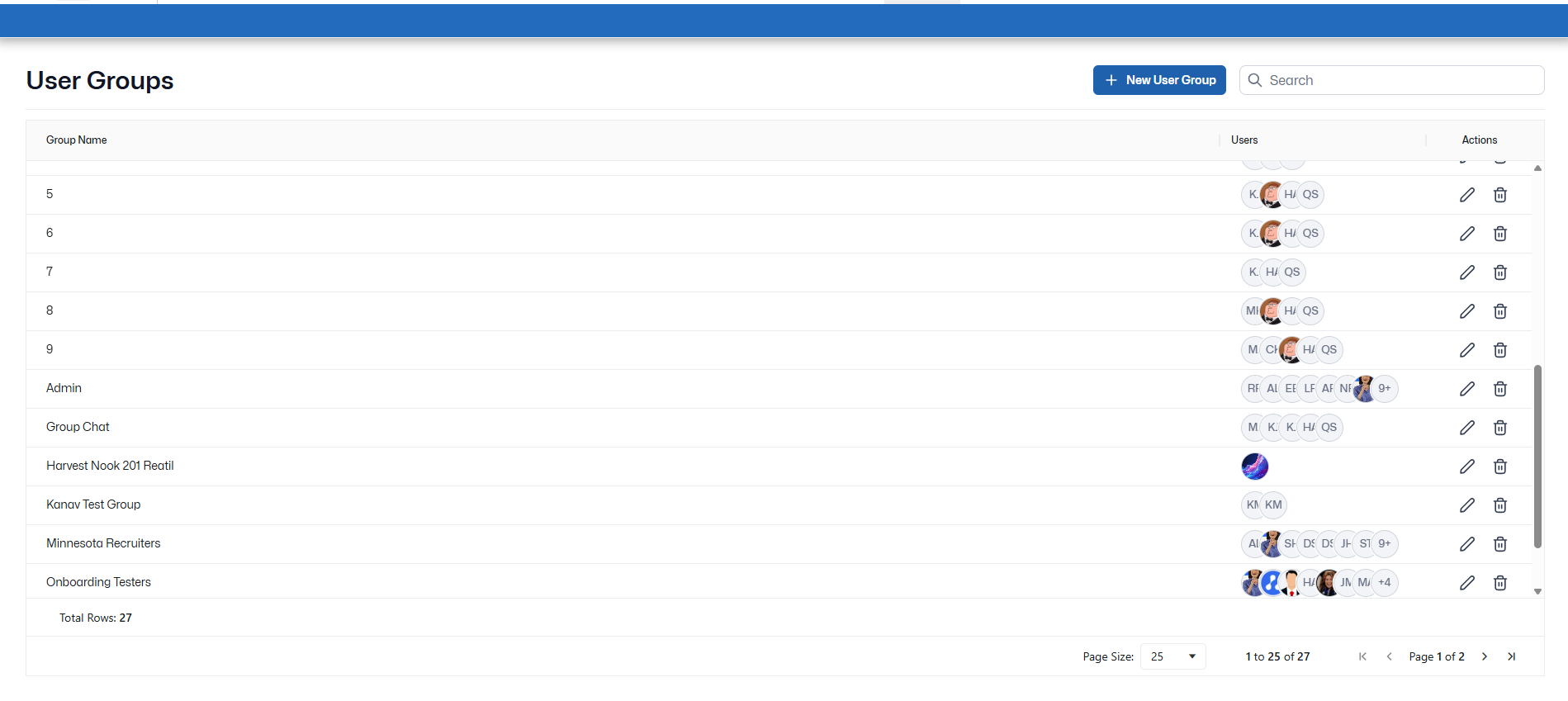This screenshot has height=701, width=1568.
Task: Click the User Groups page heading
Action: [100, 80]
